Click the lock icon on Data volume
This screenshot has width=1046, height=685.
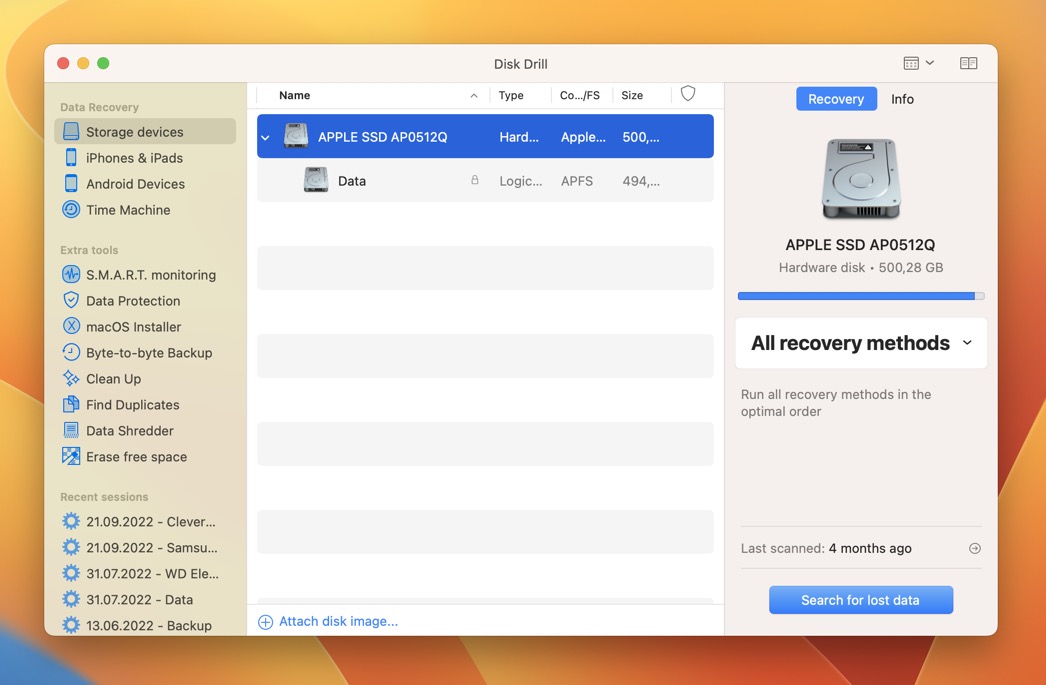point(475,180)
